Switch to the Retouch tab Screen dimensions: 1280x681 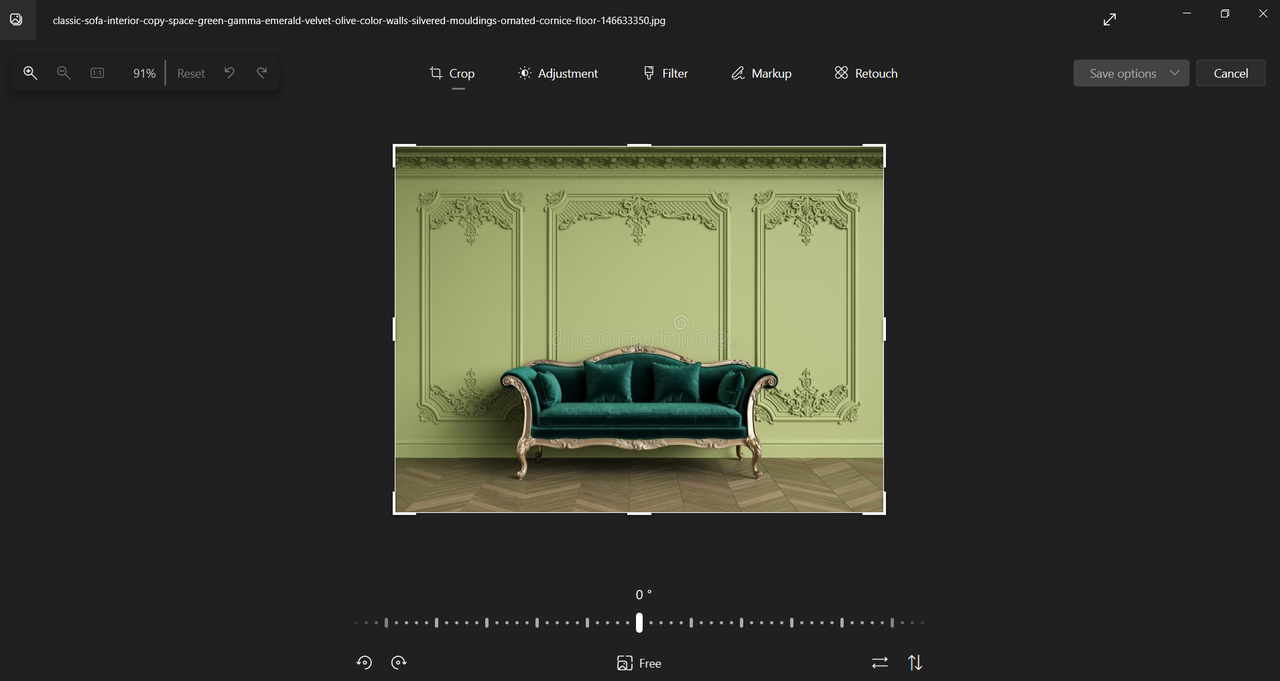pos(866,74)
